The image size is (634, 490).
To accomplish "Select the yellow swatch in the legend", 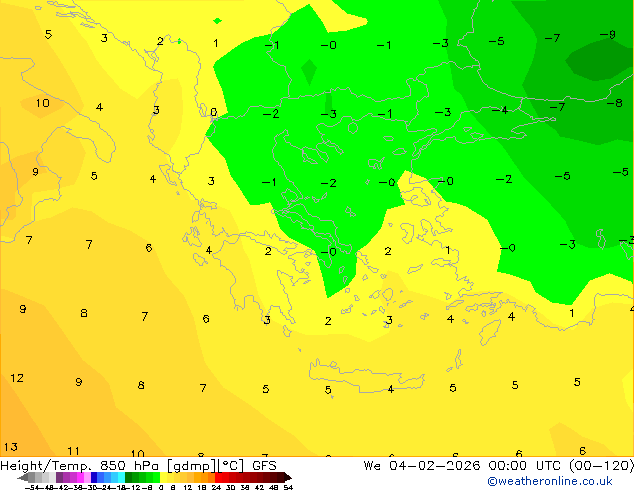I will point(163,477).
